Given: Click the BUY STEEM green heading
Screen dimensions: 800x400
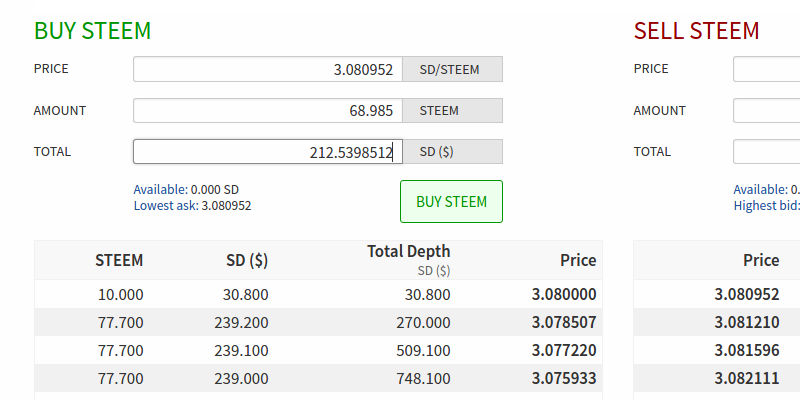Looking at the screenshot, I should click(92, 31).
